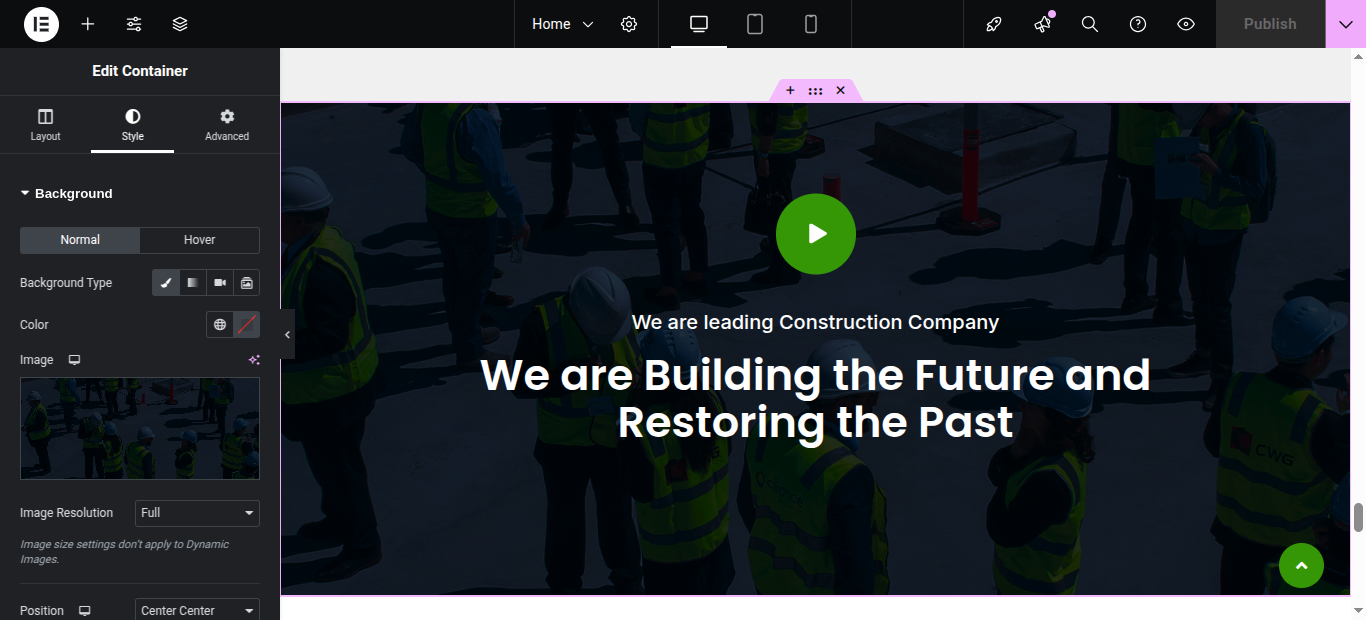
Task: Toggle preview changes eye icon
Action: 1186,24
